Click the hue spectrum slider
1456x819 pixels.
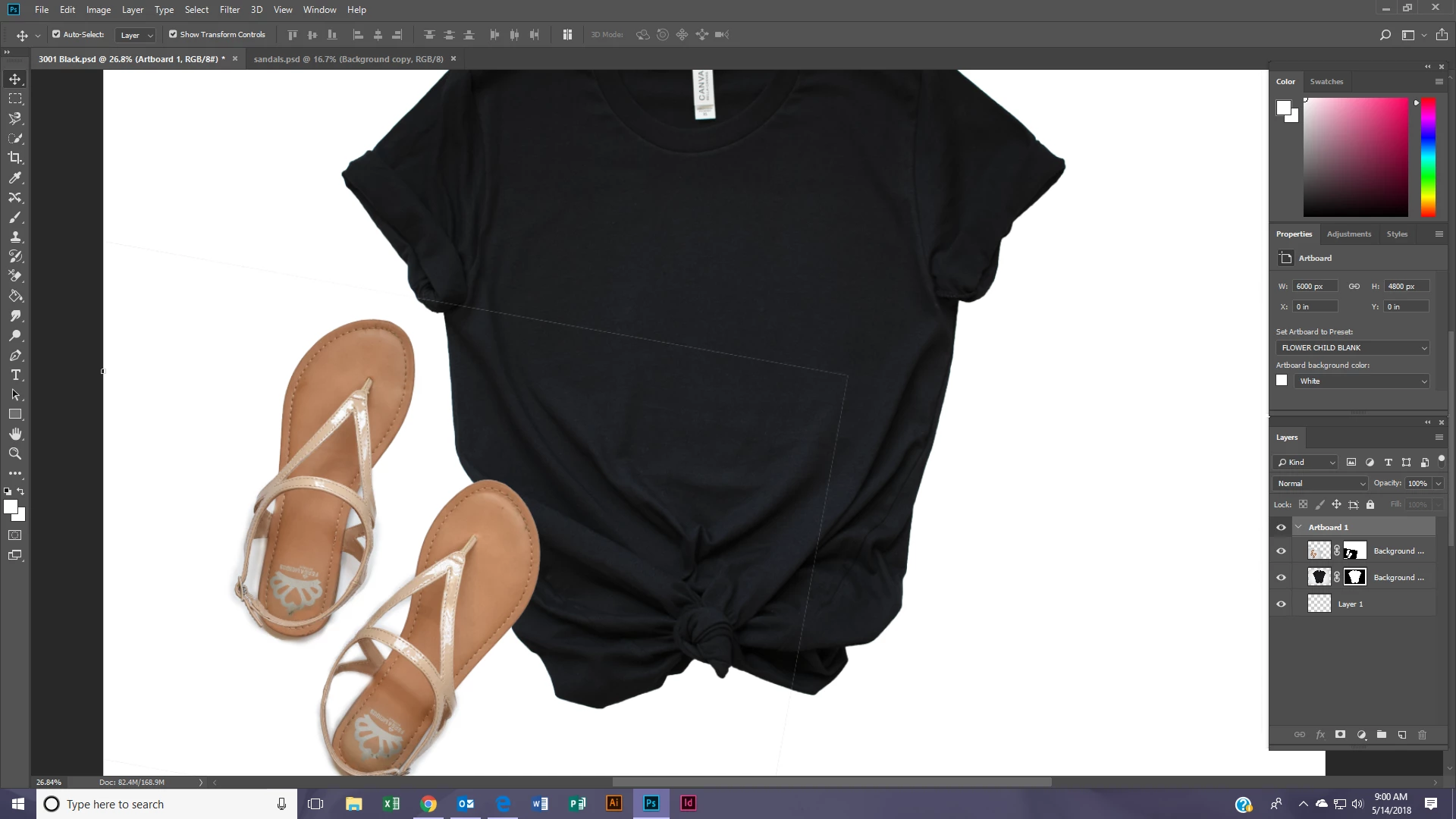coord(1427,157)
